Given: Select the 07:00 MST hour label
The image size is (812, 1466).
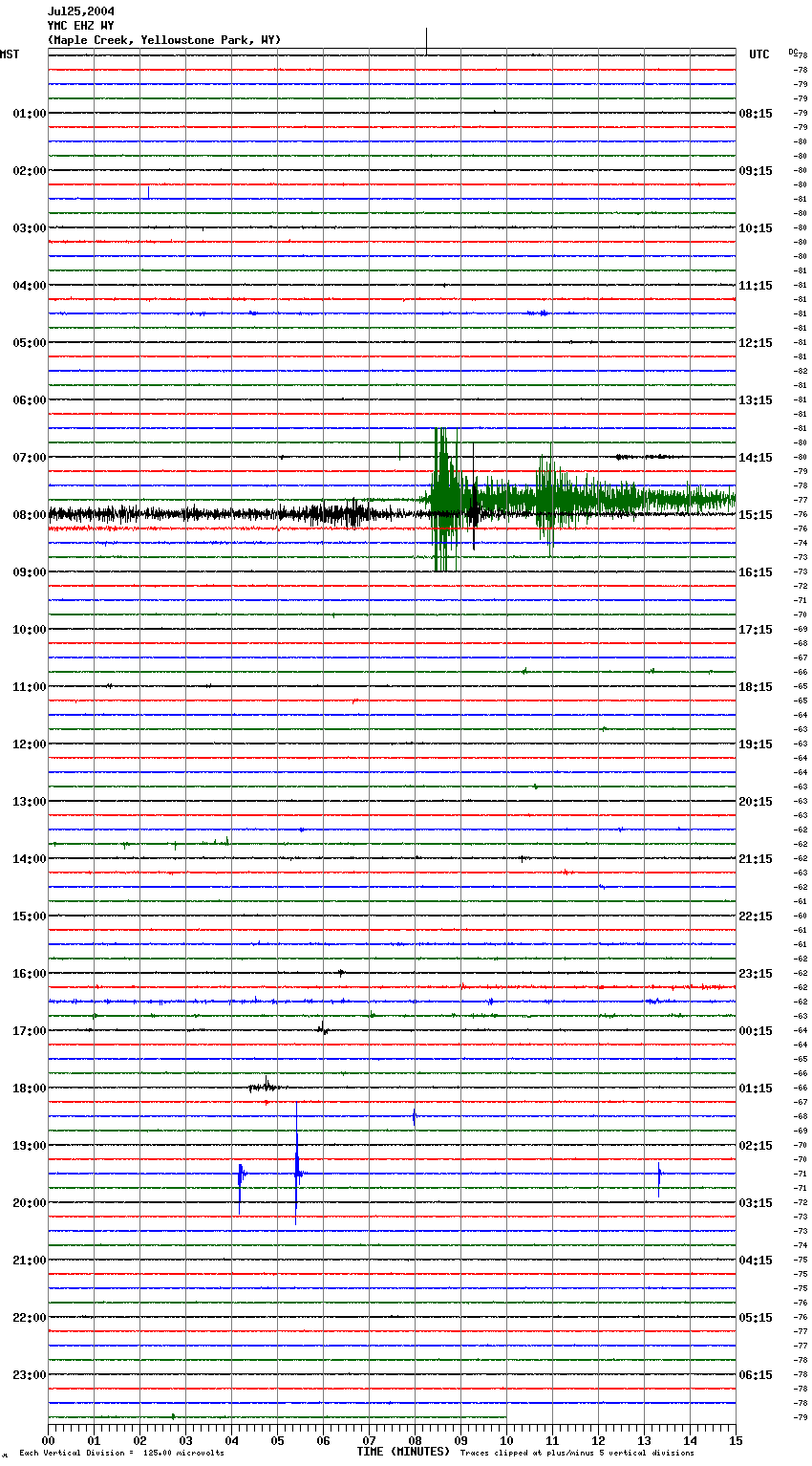Looking at the screenshot, I should coord(30,458).
